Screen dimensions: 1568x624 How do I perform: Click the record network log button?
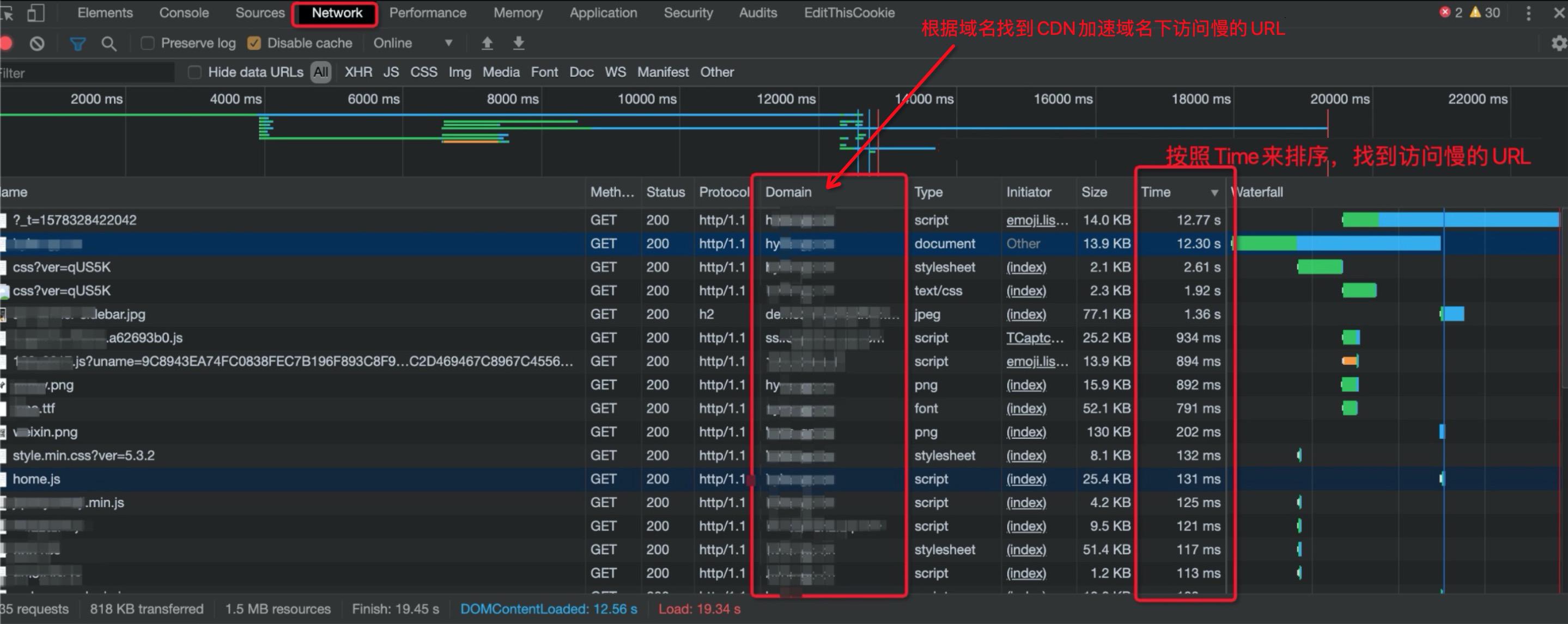[7, 43]
